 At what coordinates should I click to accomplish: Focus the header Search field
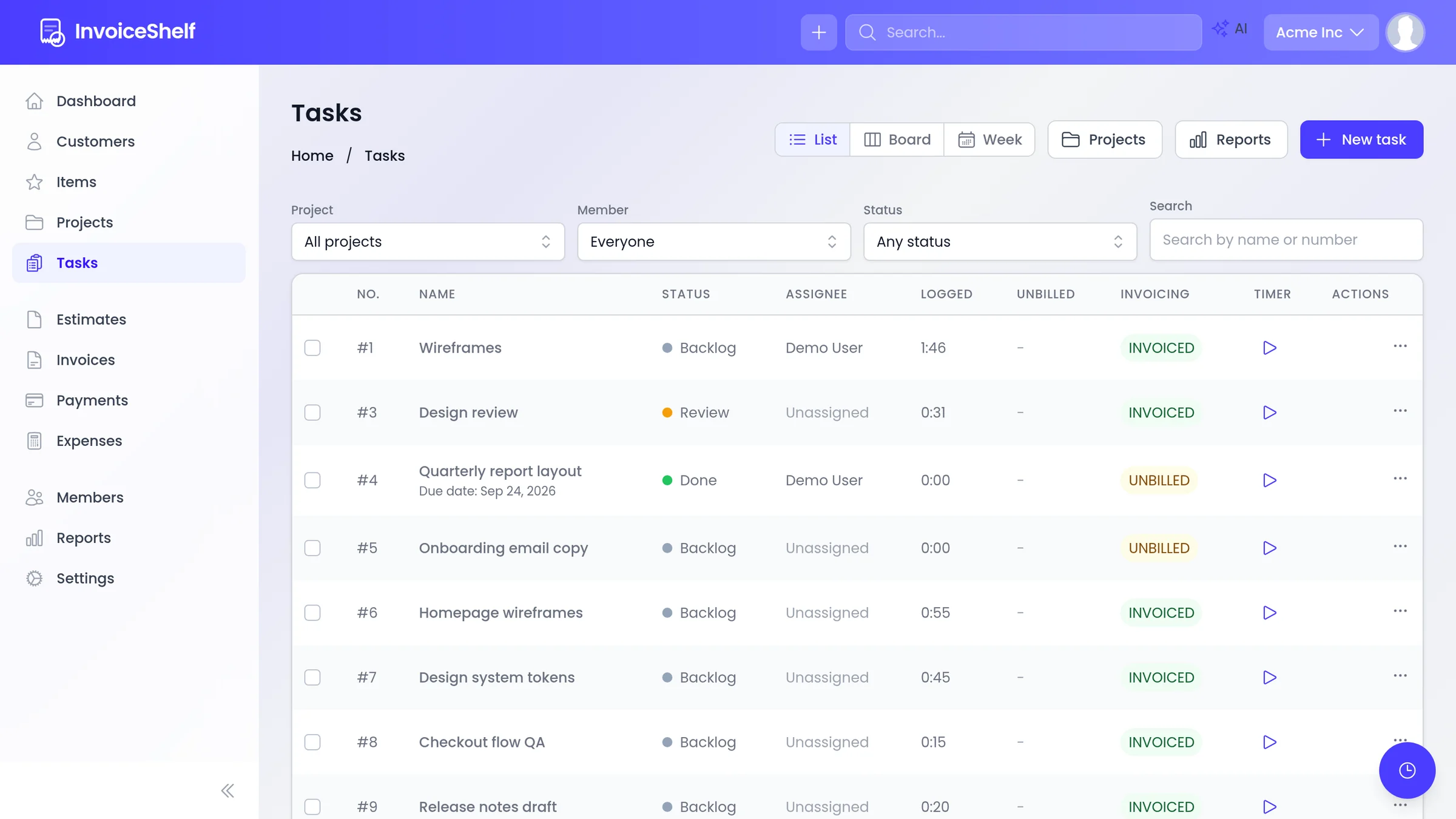pyautogui.click(x=1023, y=32)
